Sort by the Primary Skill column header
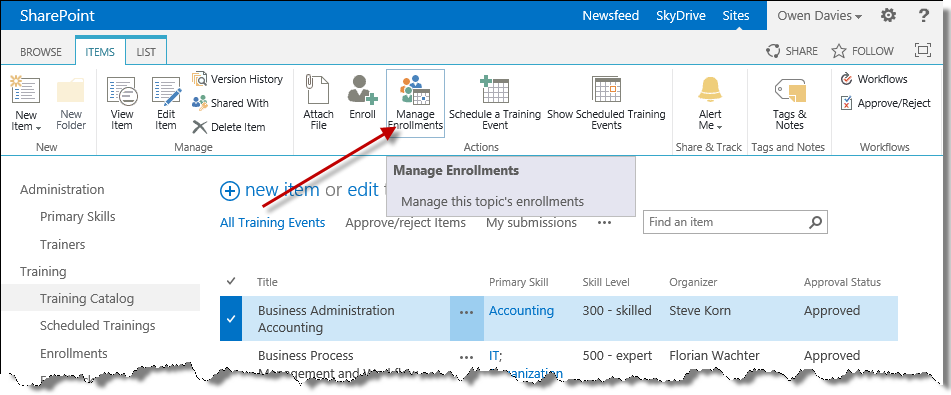This screenshot has height=395, width=951. click(x=519, y=282)
